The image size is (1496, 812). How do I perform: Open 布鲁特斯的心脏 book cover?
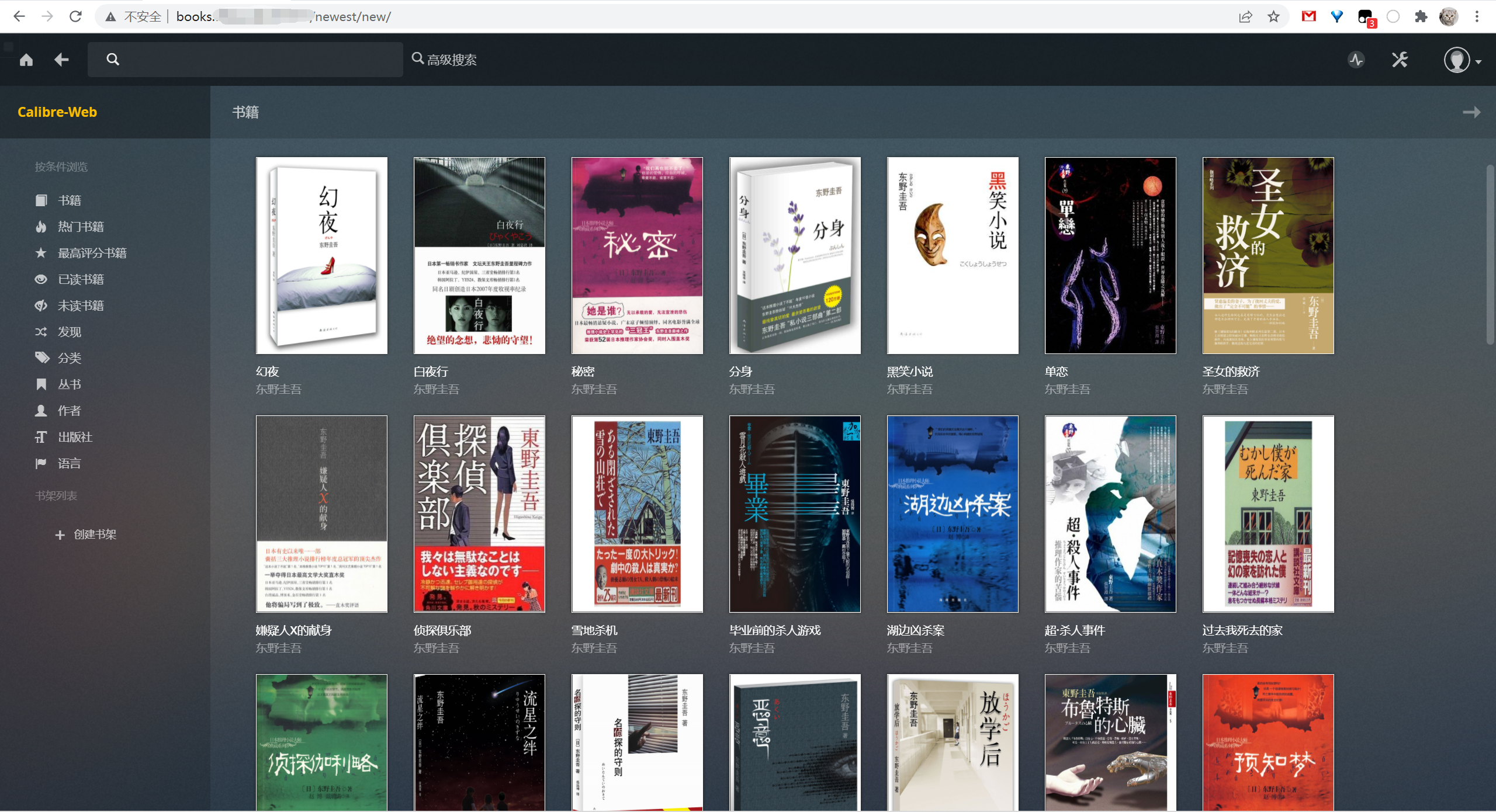(1111, 742)
